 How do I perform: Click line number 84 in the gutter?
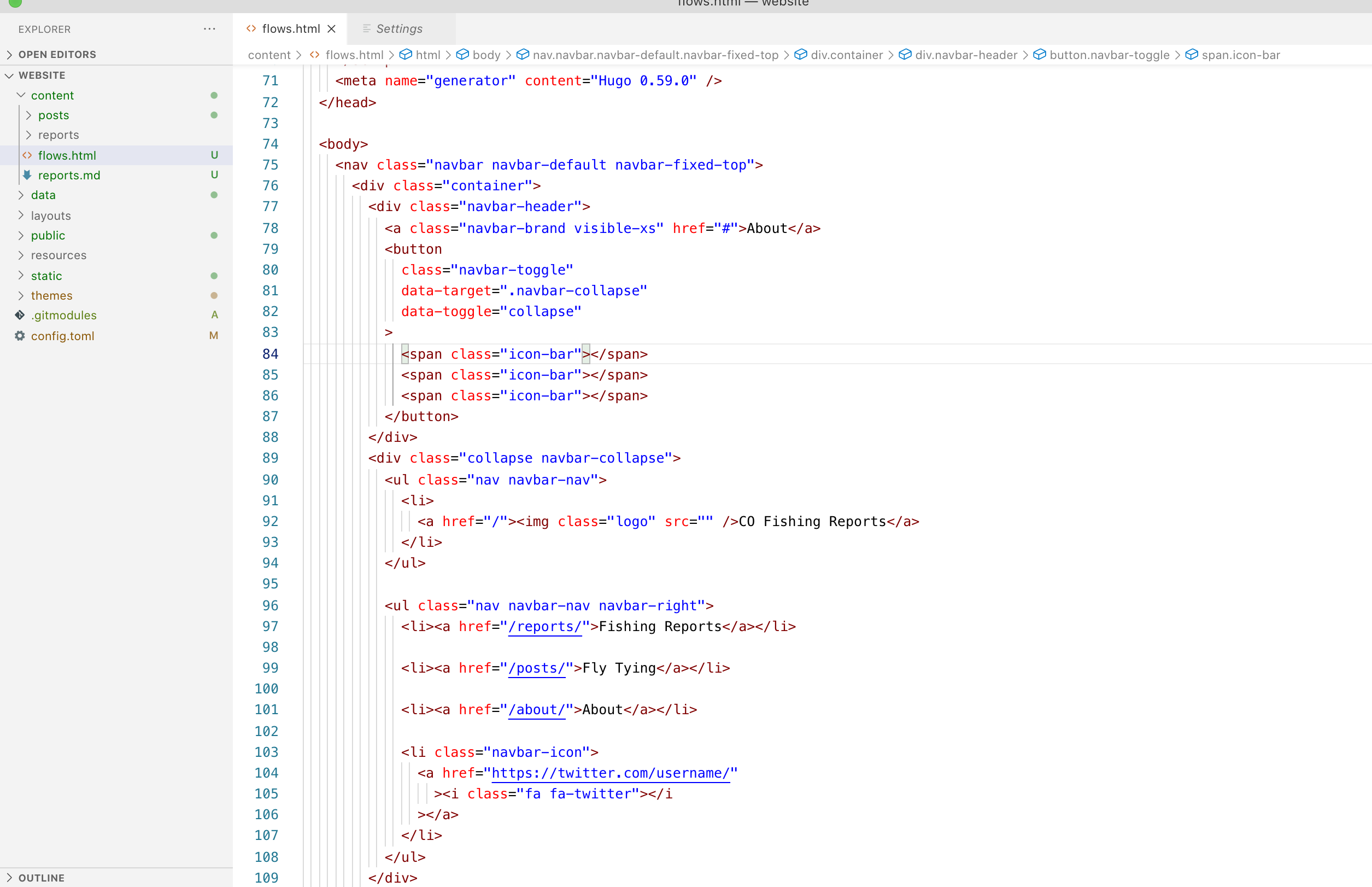pyautogui.click(x=270, y=354)
